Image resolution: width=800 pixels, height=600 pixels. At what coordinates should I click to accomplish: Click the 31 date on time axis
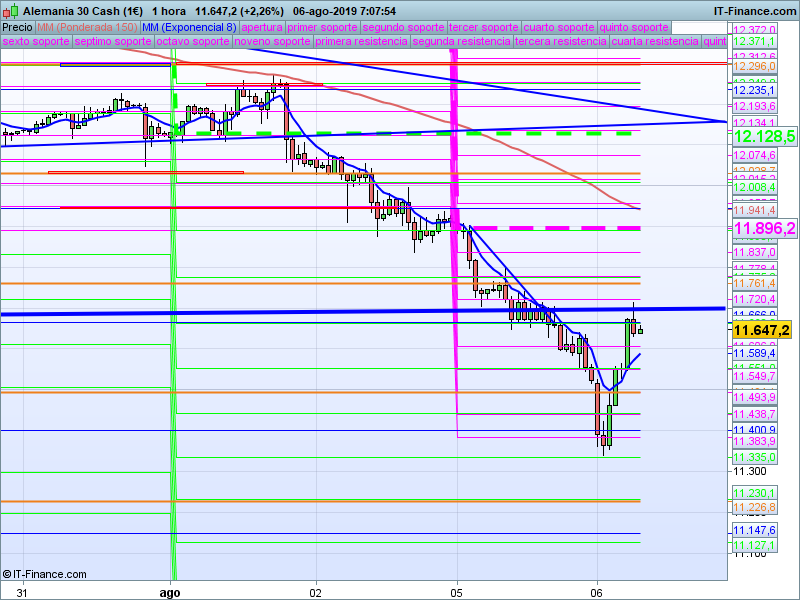click(x=21, y=593)
